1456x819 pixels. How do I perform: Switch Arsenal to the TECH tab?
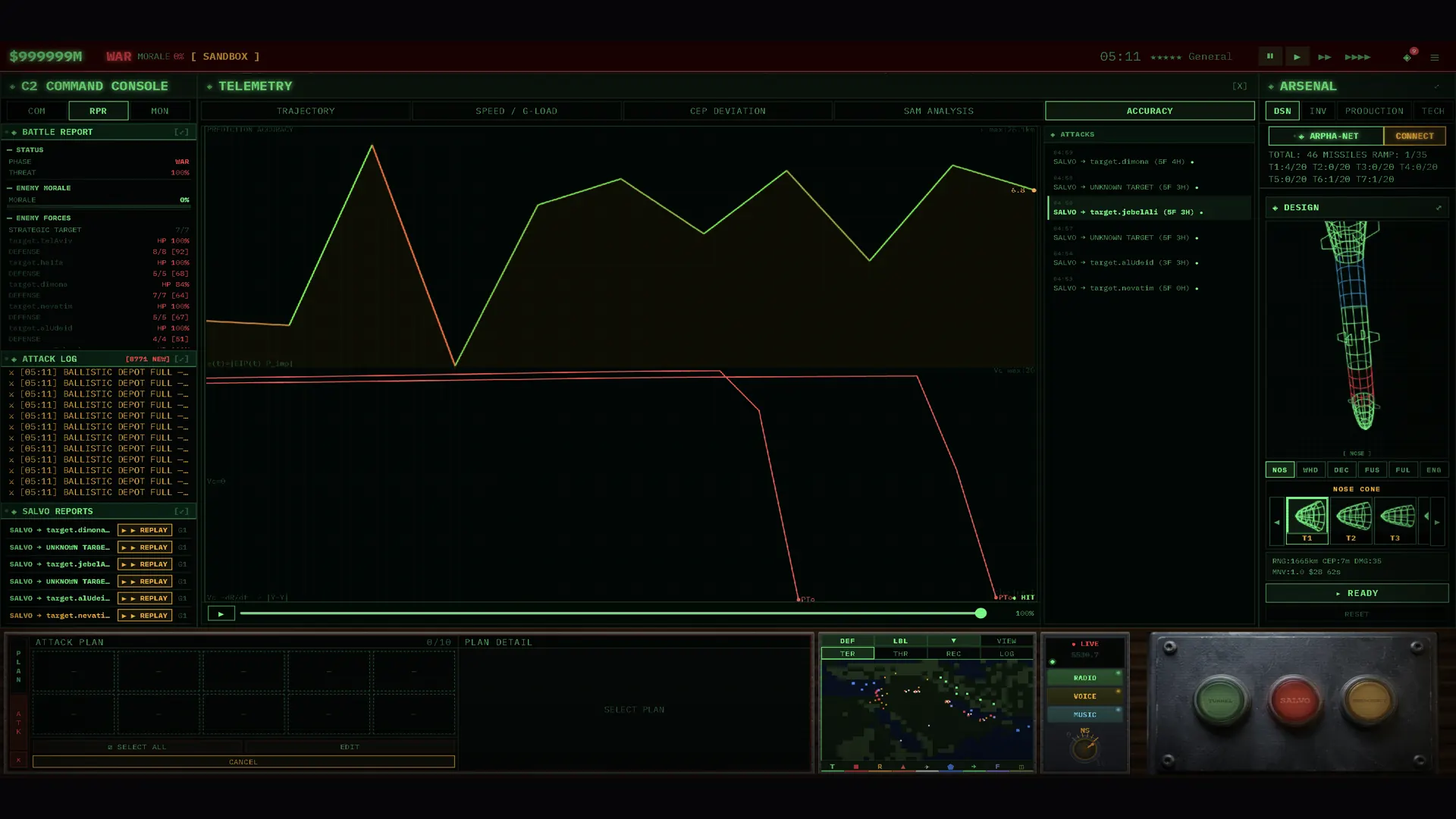1432,111
